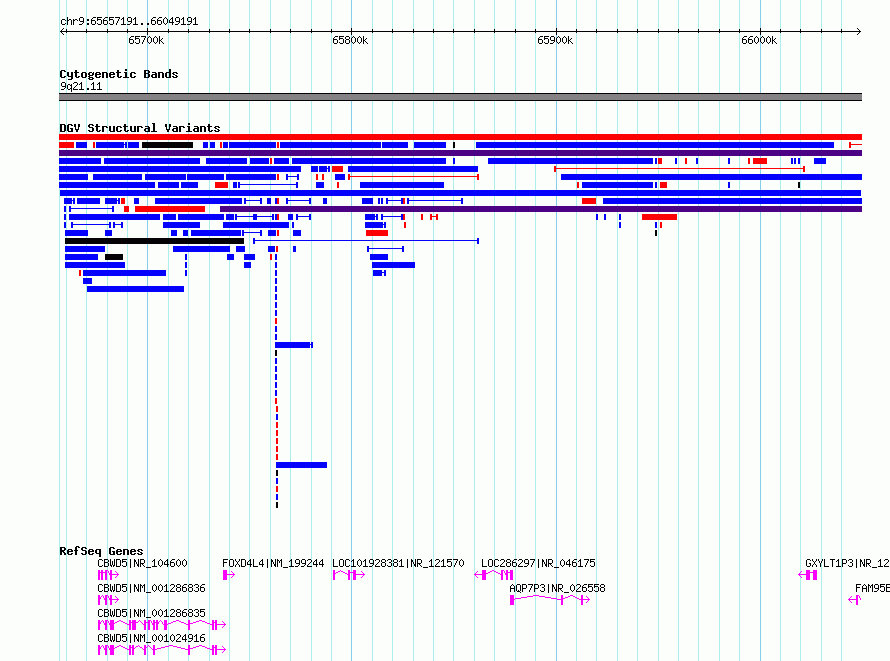Select the longest black structural variant bar
The height and width of the screenshot is (661, 890).
154,241
